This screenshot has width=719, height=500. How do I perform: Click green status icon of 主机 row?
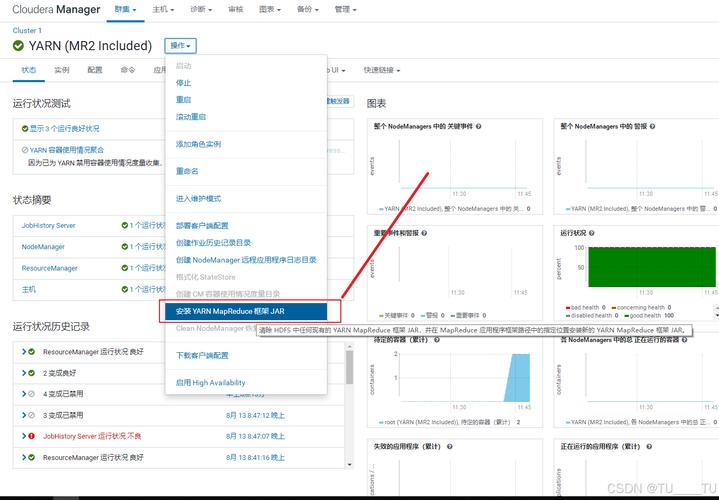point(125,289)
